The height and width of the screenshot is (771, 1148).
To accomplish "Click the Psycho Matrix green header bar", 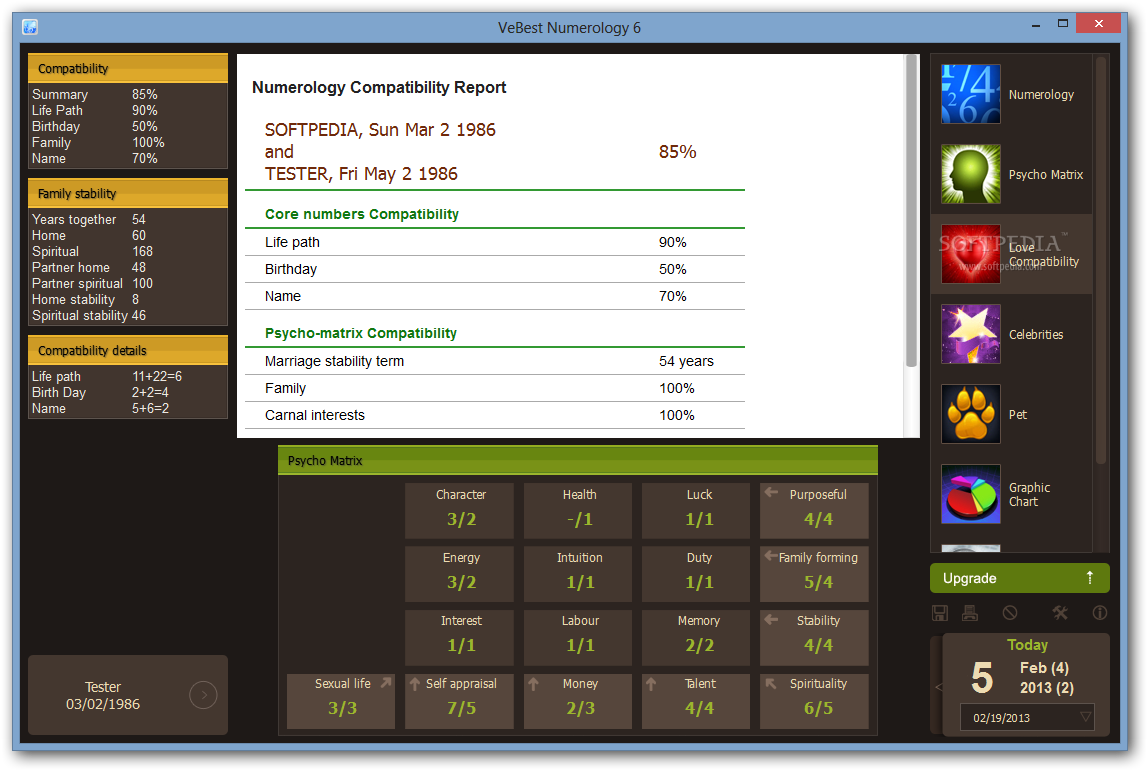I will coord(578,461).
